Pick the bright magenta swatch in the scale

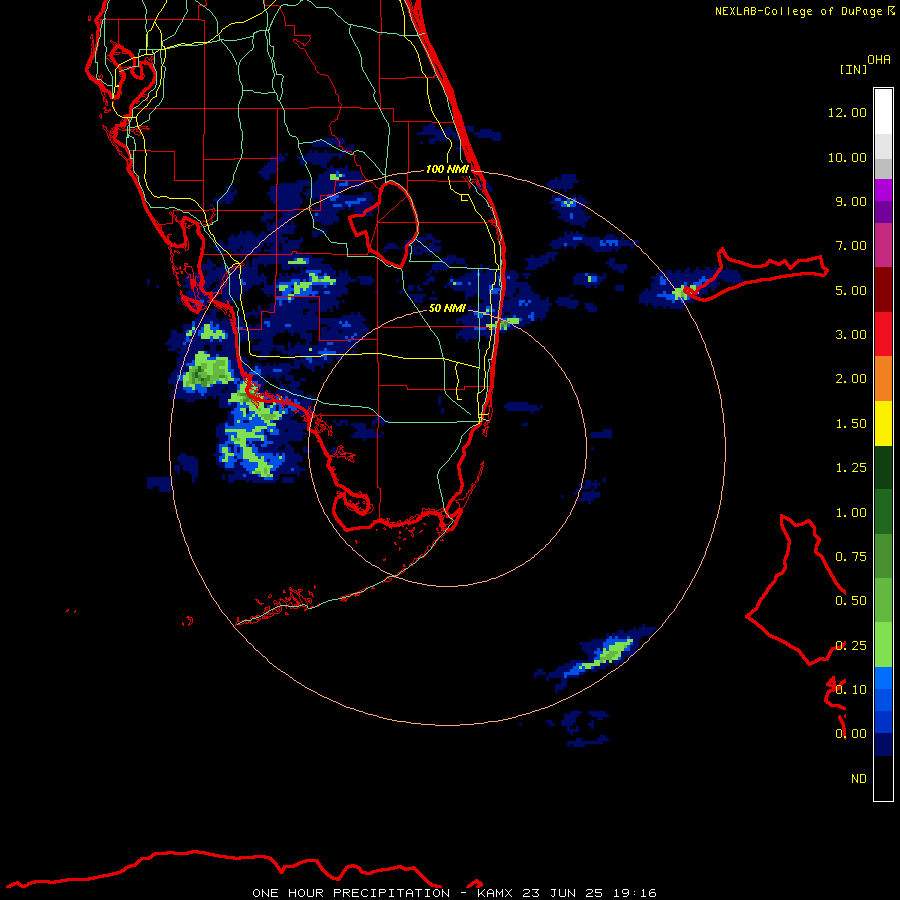(x=883, y=190)
